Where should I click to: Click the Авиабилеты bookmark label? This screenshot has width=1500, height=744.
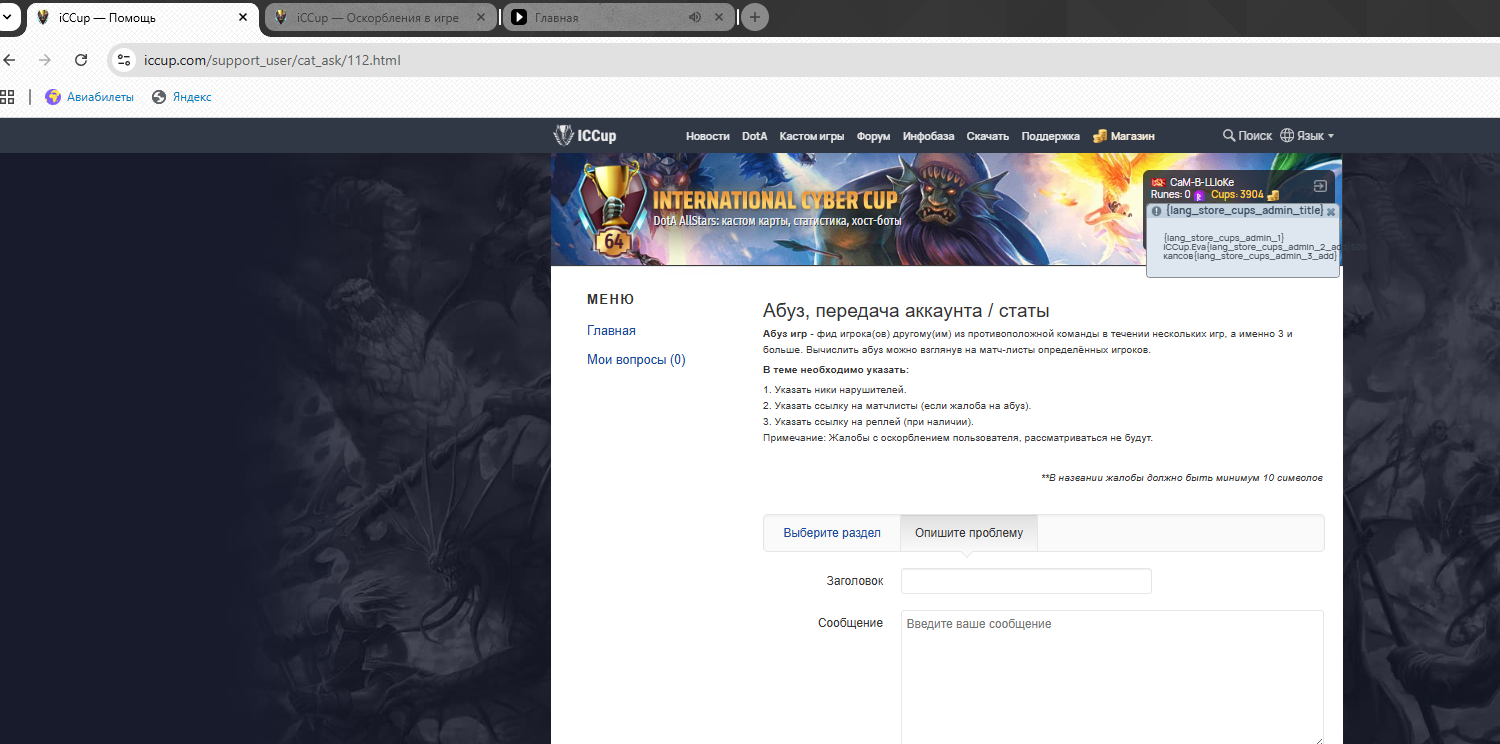coord(100,97)
